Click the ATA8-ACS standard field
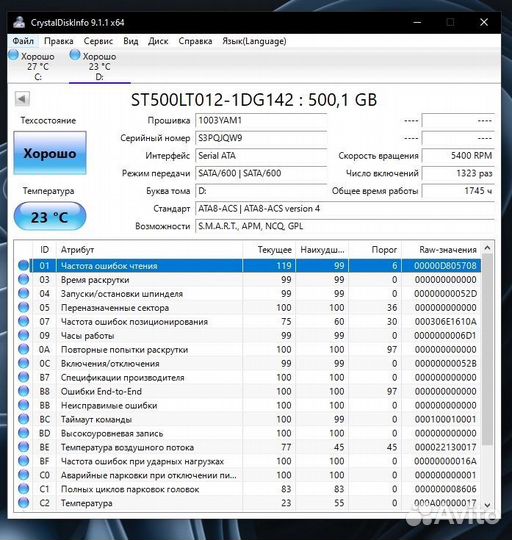The height and width of the screenshot is (540, 512). [345, 209]
